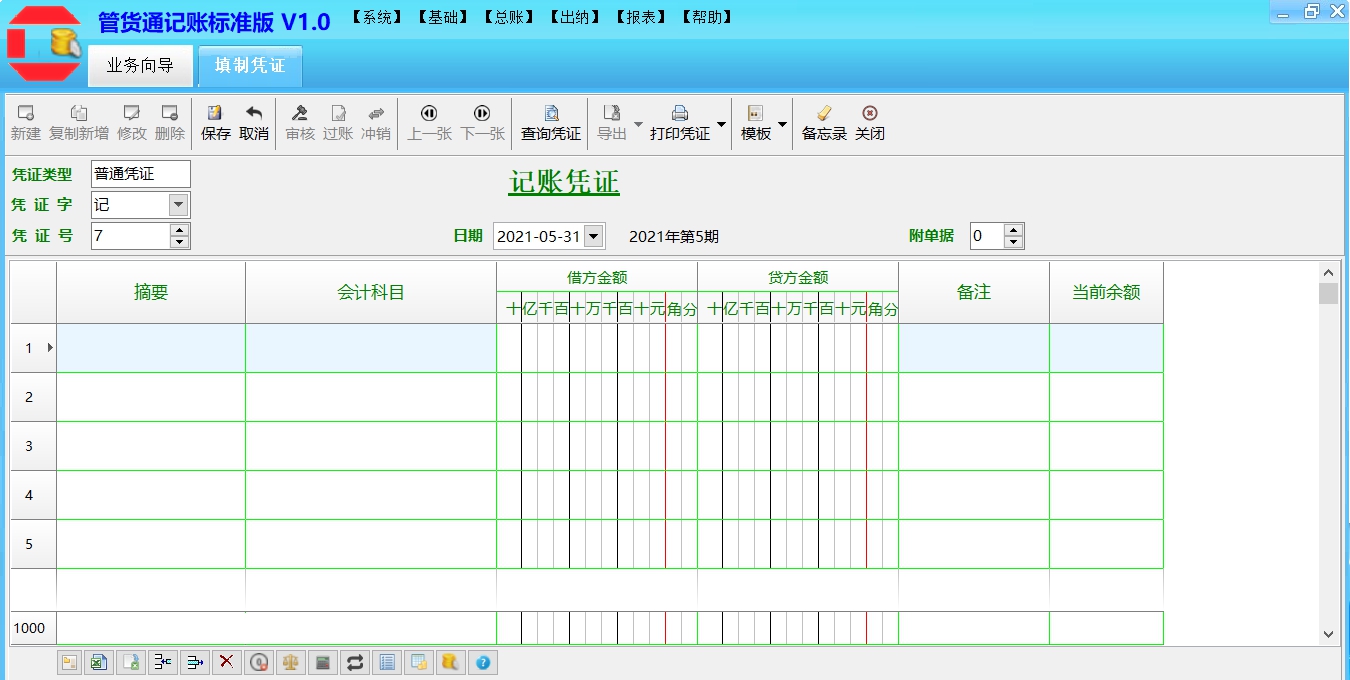Click the blue help question-mark icon

(483, 661)
